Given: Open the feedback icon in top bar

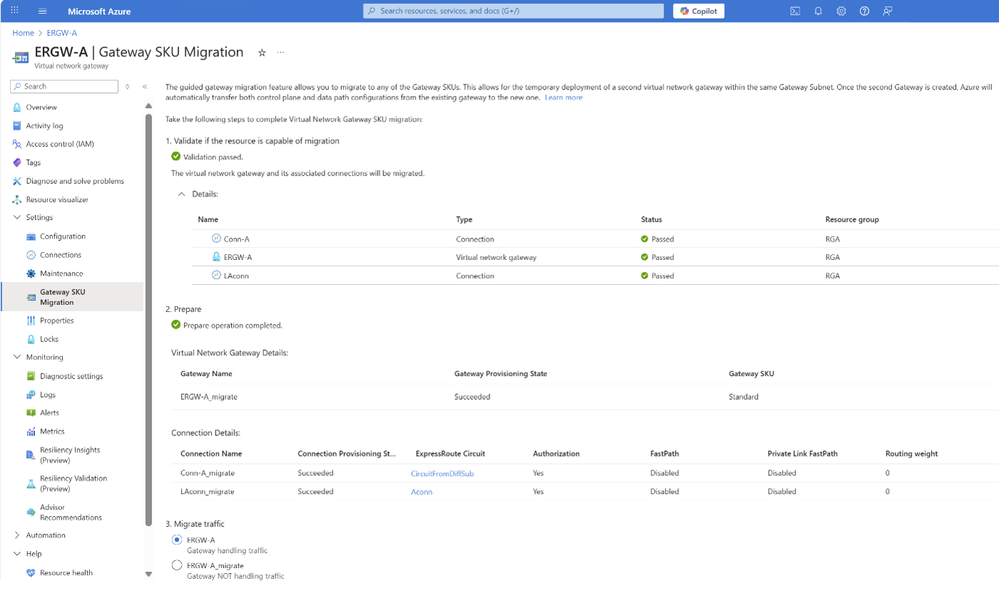Looking at the screenshot, I should [888, 11].
